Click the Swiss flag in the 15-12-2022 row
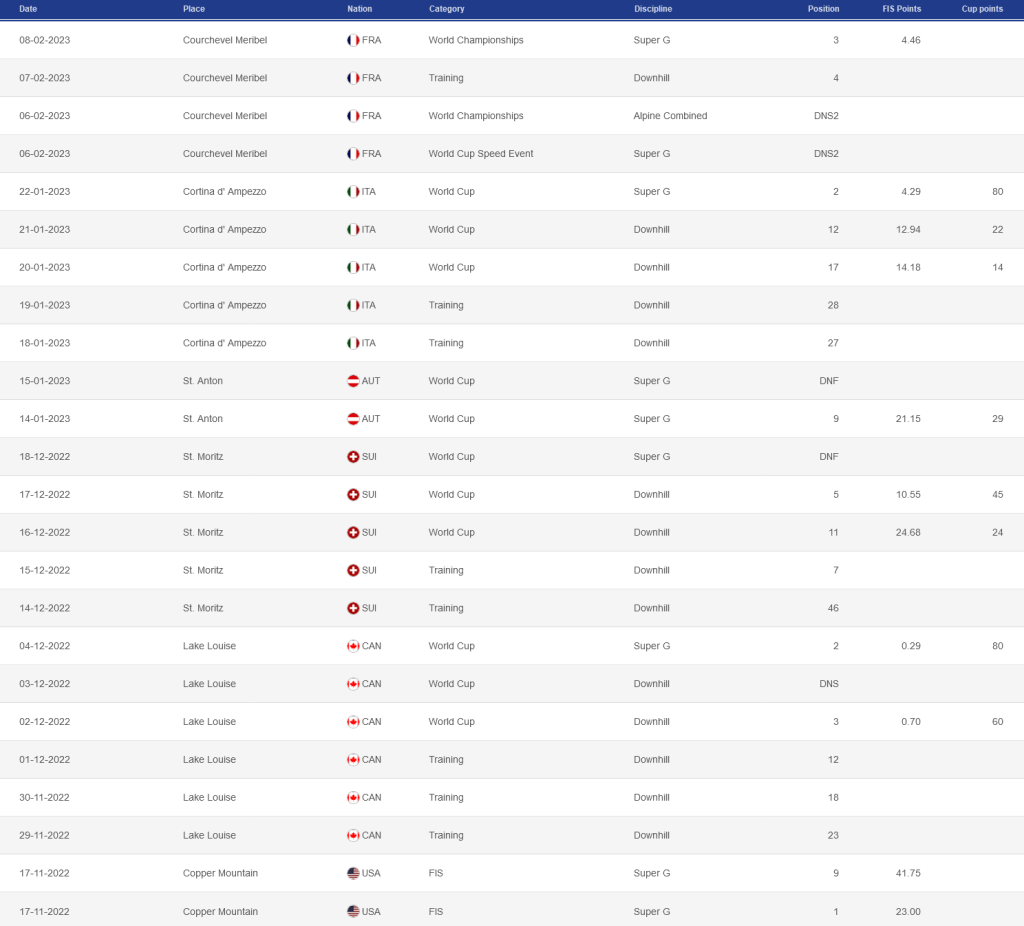Image resolution: width=1024 pixels, height=926 pixels. (353, 570)
